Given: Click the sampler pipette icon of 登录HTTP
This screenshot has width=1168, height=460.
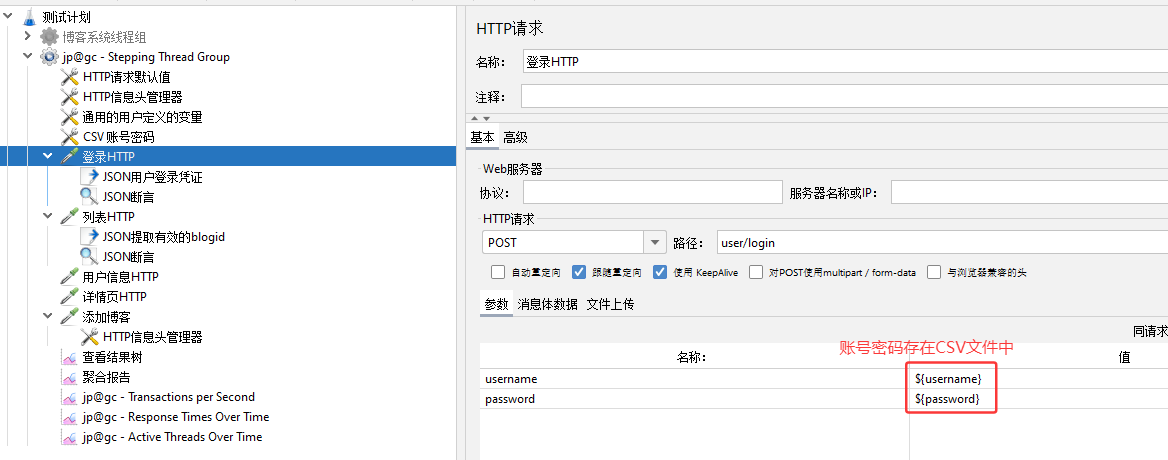Looking at the screenshot, I should (69, 156).
